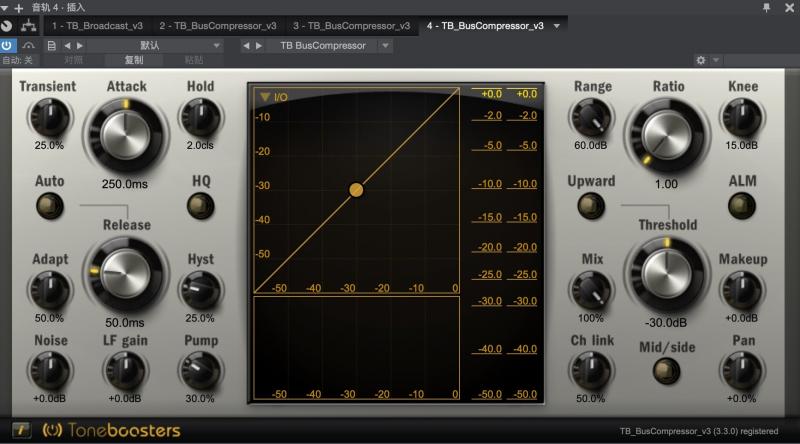Click the 1.00 ratio value
Viewport: 800px width, 444px height.
pyautogui.click(x=666, y=184)
